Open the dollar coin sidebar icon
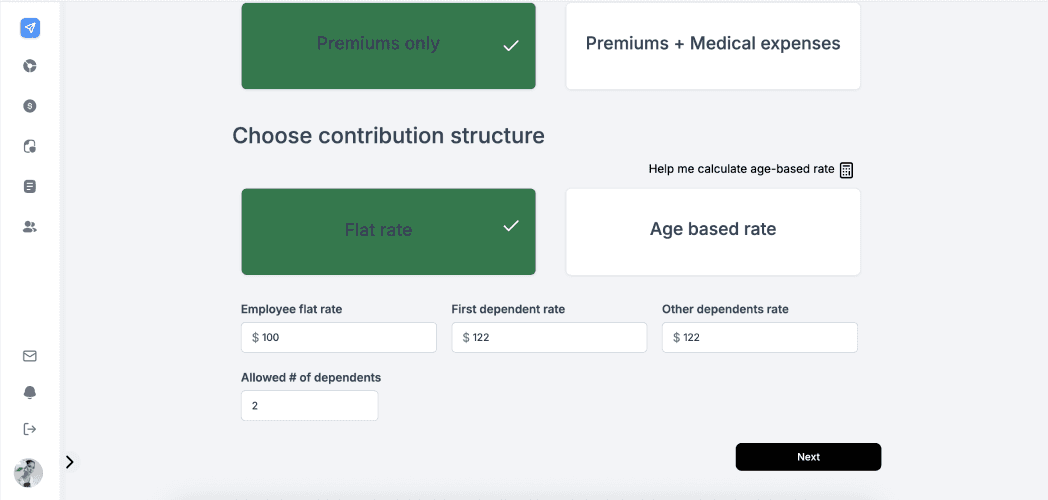 point(30,106)
